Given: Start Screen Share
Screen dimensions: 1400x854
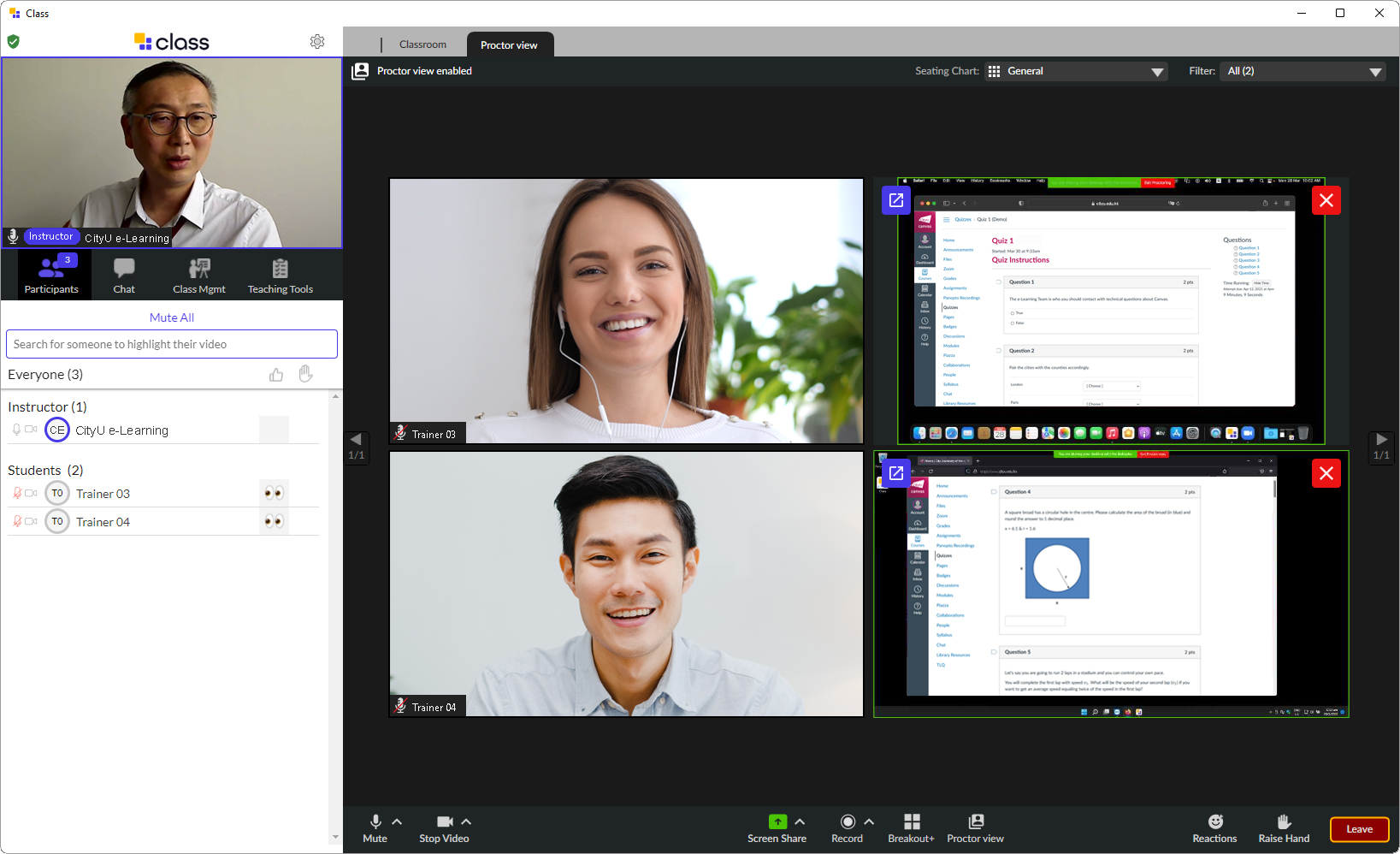Looking at the screenshot, I should pyautogui.click(x=777, y=827).
